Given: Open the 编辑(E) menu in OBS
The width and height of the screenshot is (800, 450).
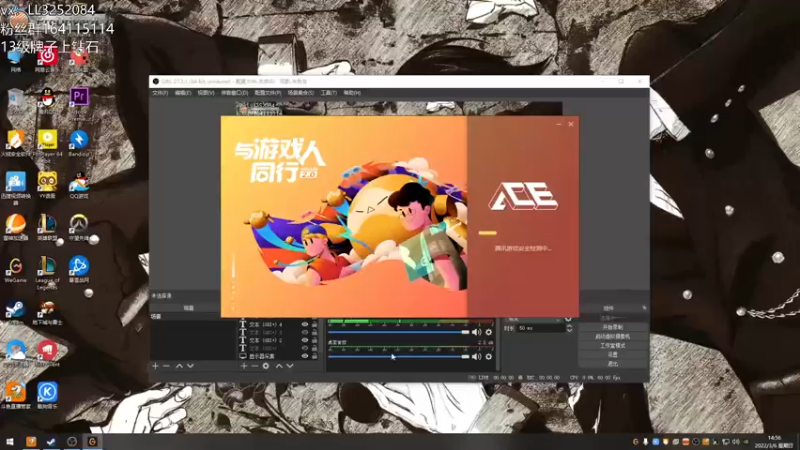Looking at the screenshot, I should pos(183,93).
